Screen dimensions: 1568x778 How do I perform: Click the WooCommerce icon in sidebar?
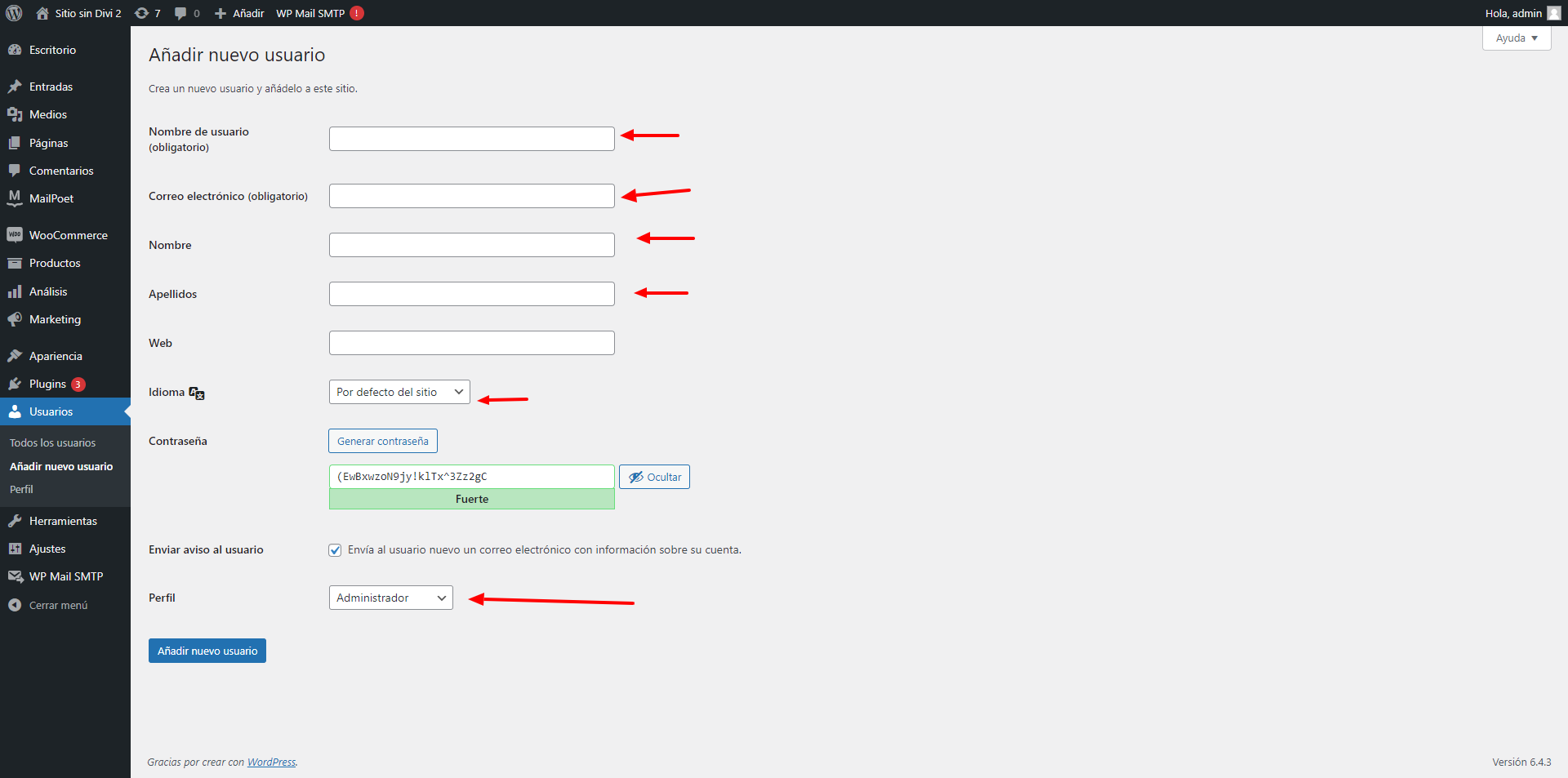click(x=15, y=235)
